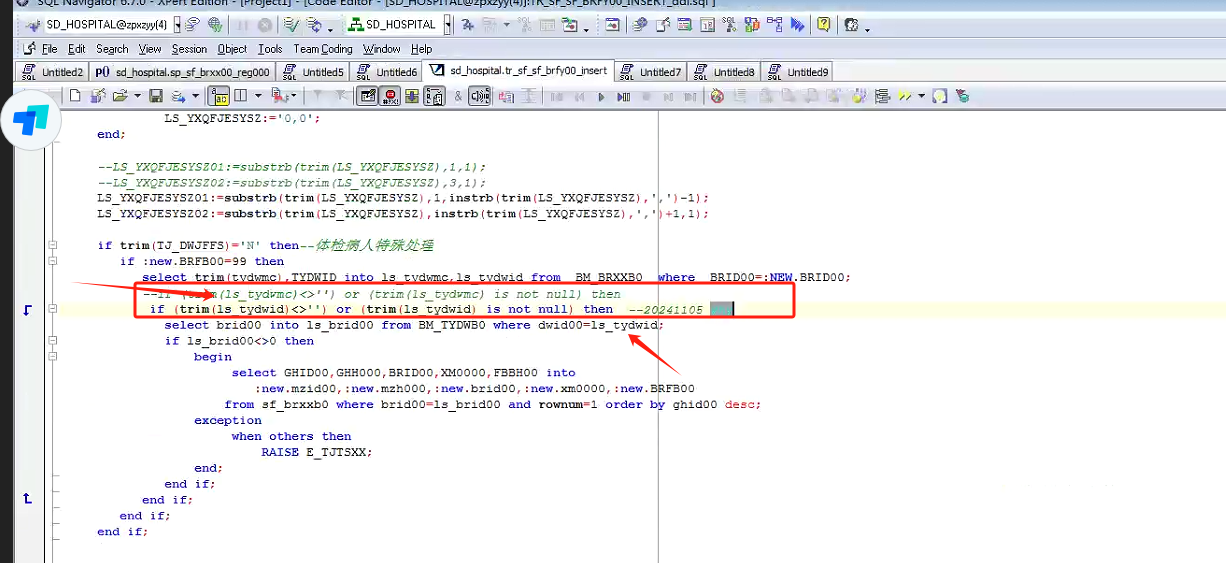The height and width of the screenshot is (563, 1226).
Task: Click the Open file folder icon
Action: coord(119,96)
